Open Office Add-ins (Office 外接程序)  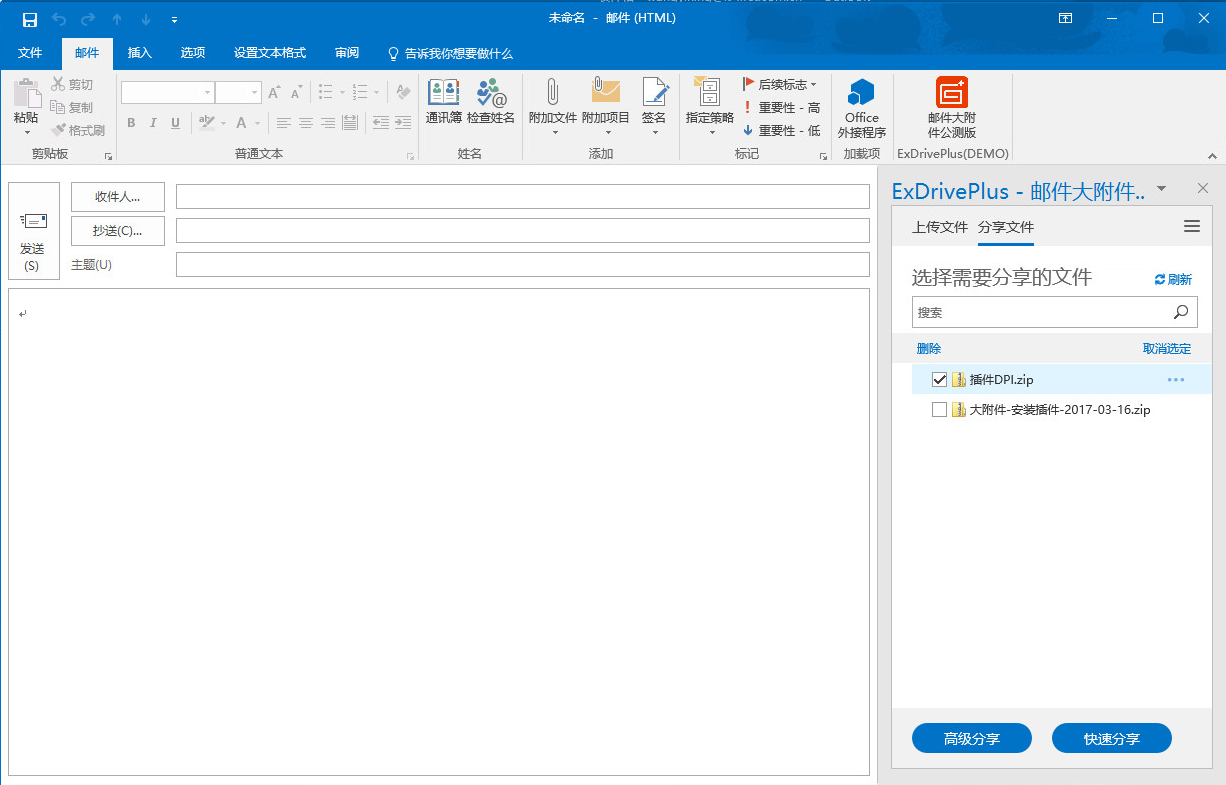[x=861, y=107]
